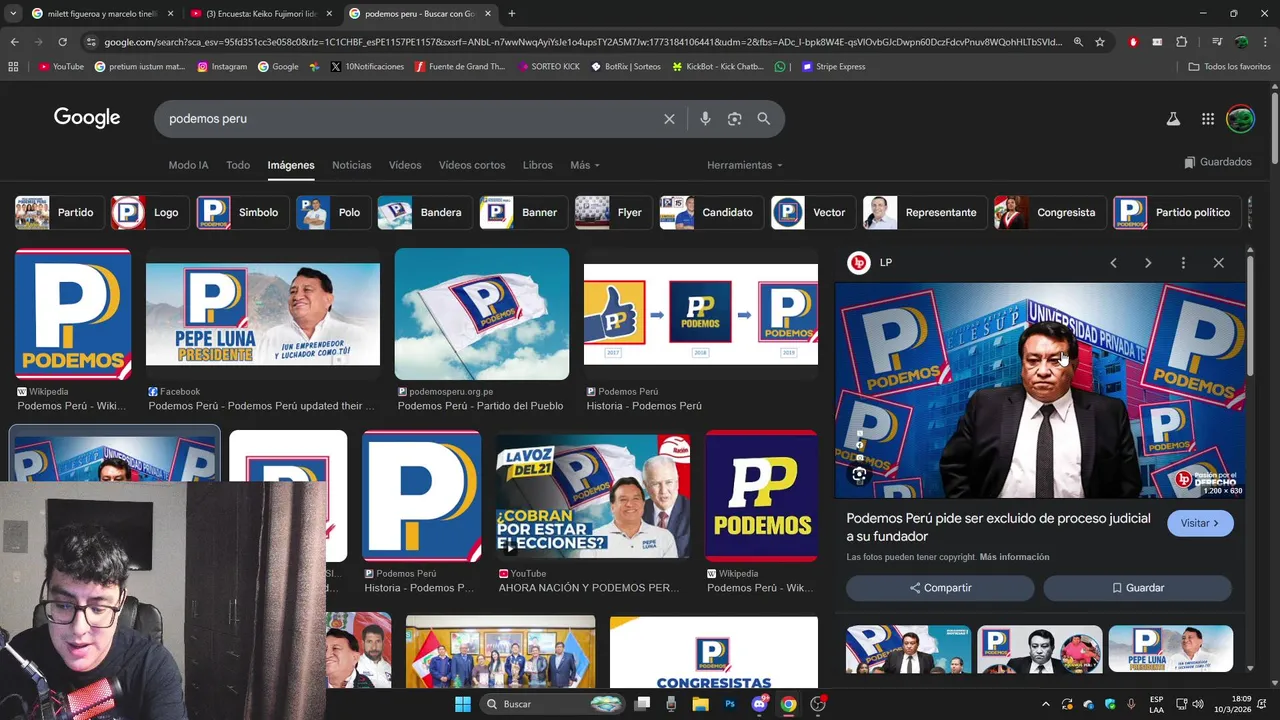Open the Windows Start menu
The height and width of the screenshot is (720, 1280).
click(x=463, y=704)
